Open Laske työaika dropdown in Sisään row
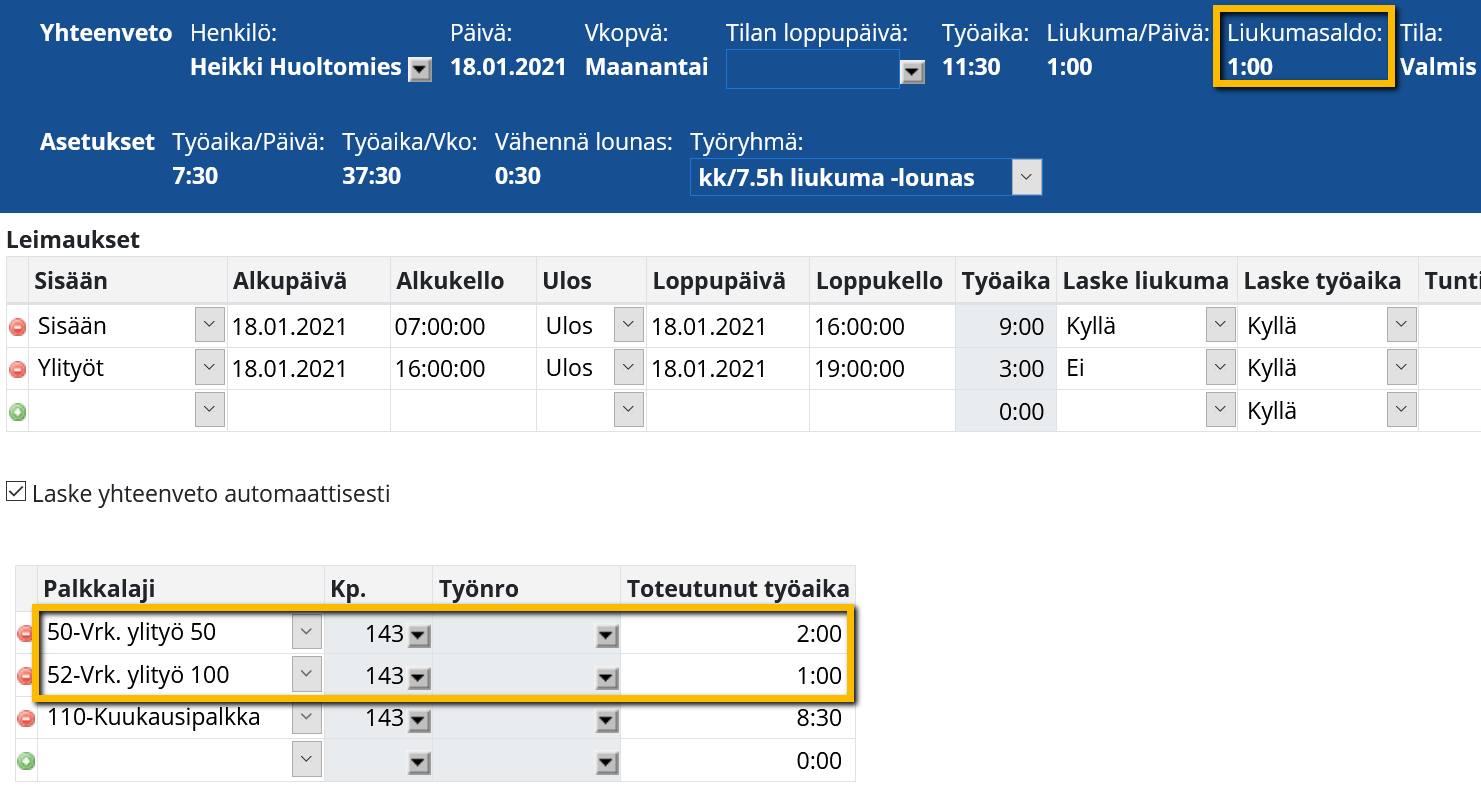The width and height of the screenshot is (1481, 786). (x=1401, y=326)
